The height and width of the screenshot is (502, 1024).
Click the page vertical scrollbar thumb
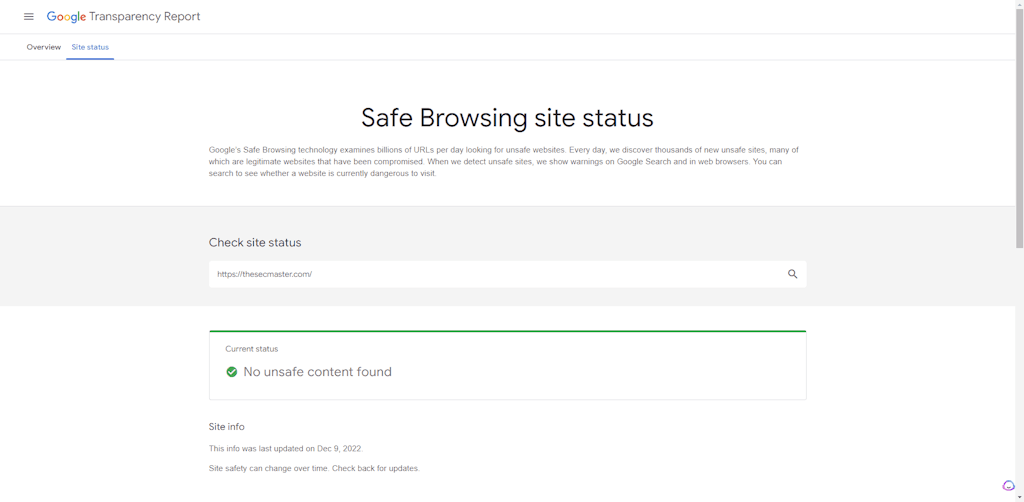[1019, 129]
